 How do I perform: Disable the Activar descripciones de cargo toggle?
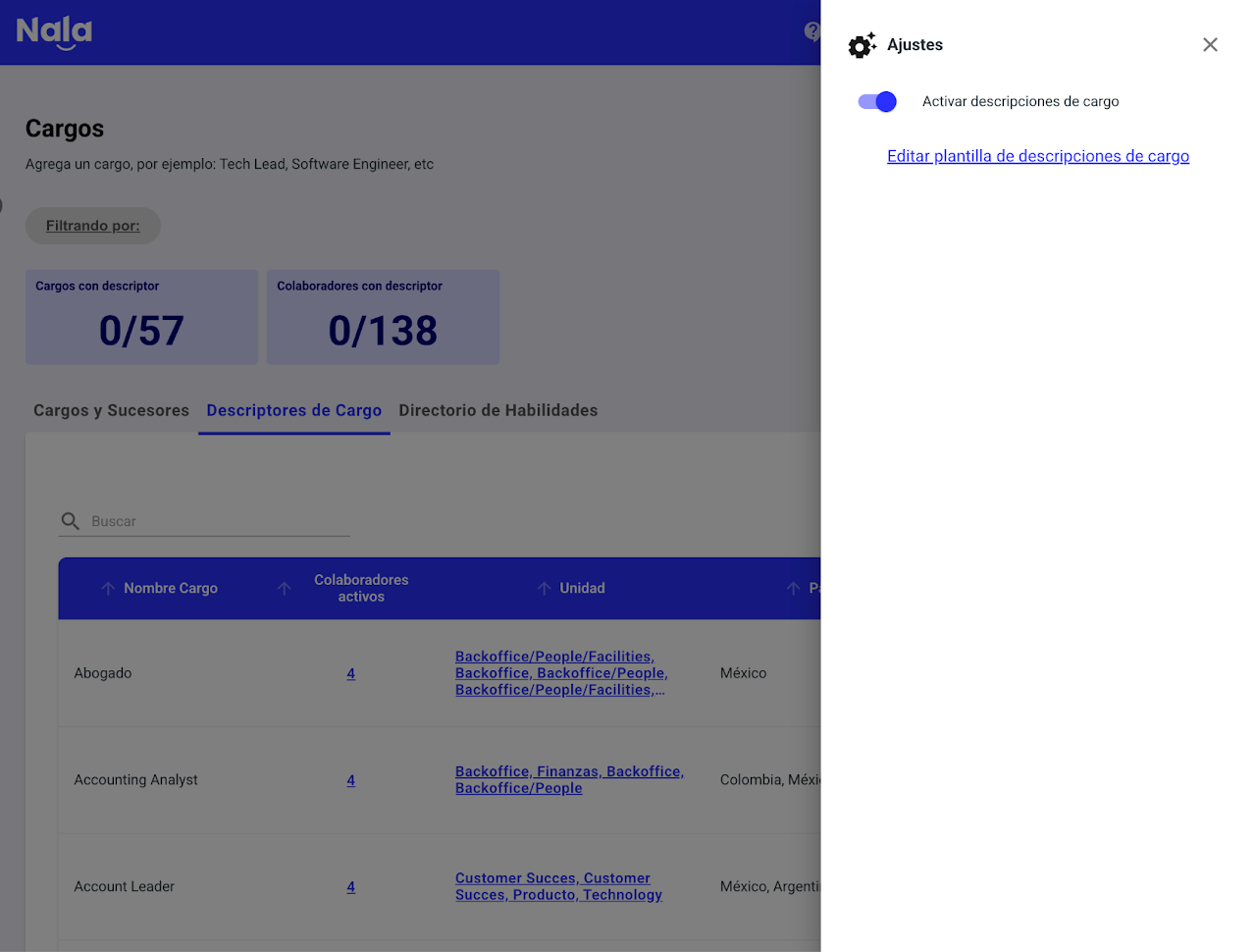(877, 102)
